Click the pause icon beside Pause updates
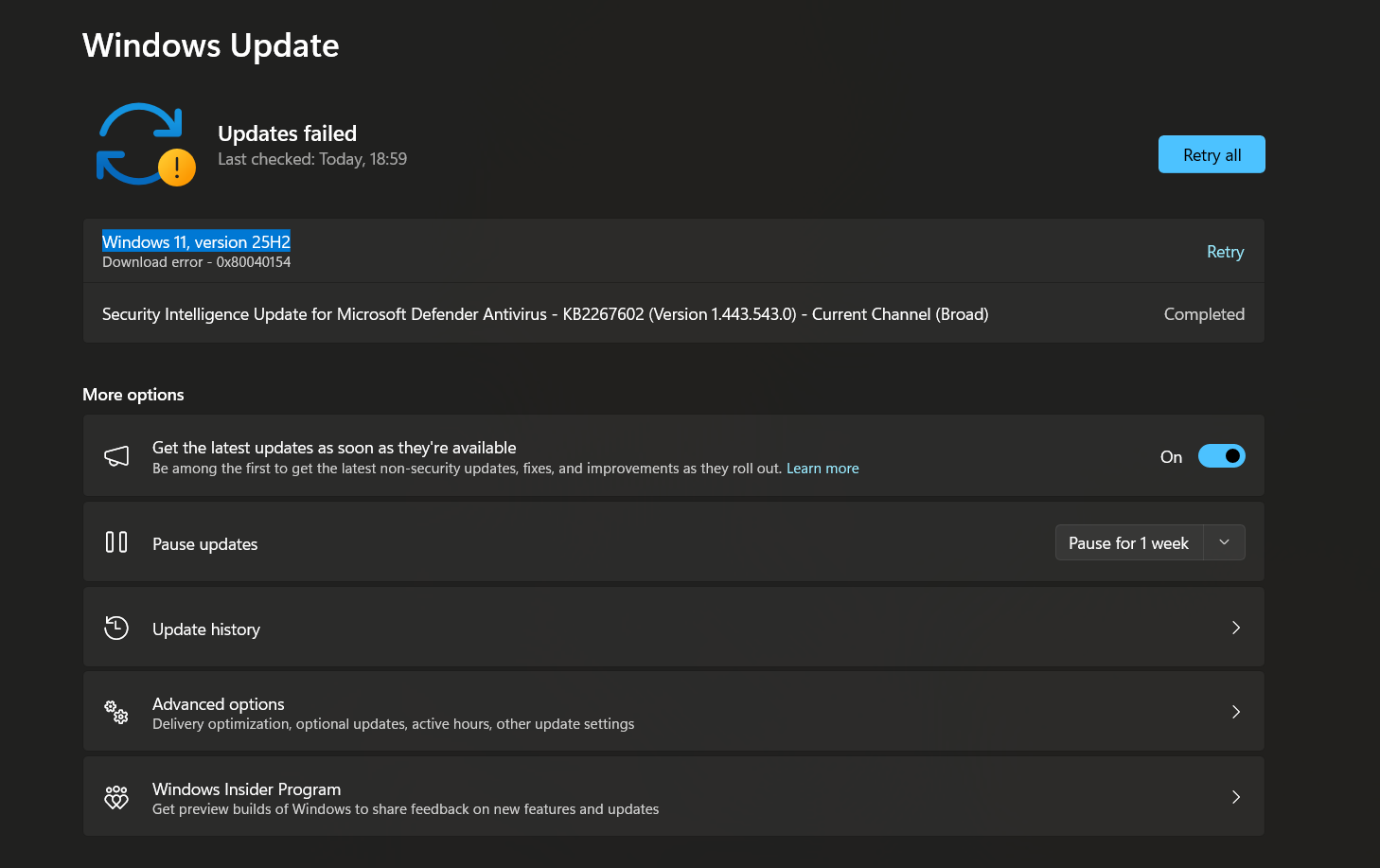1380x868 pixels. click(116, 542)
